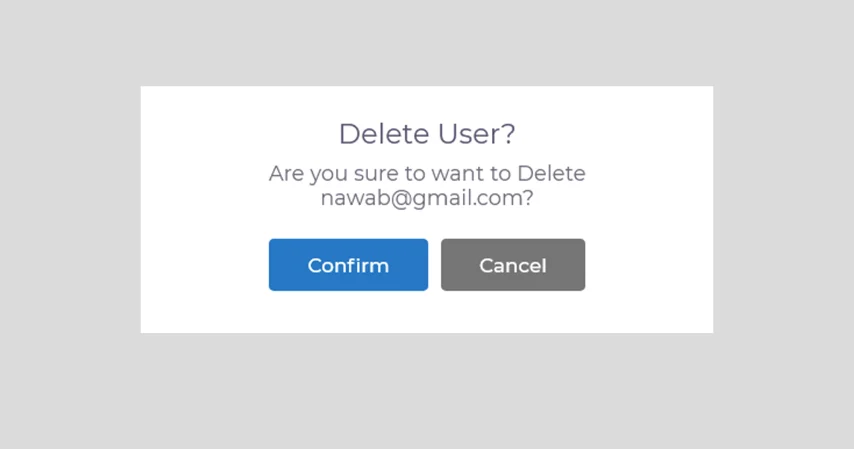The height and width of the screenshot is (449, 854).
Task: Click the blue Confirm button
Action: tap(348, 265)
